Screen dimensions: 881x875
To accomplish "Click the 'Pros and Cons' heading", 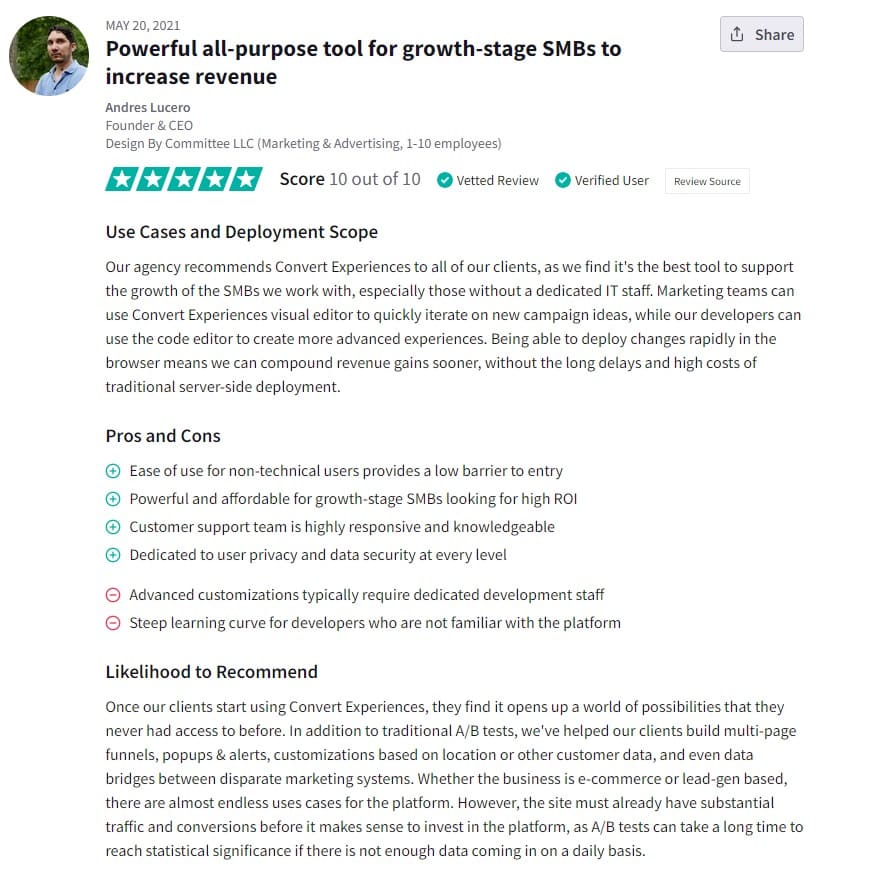I will pyautogui.click(x=163, y=436).
